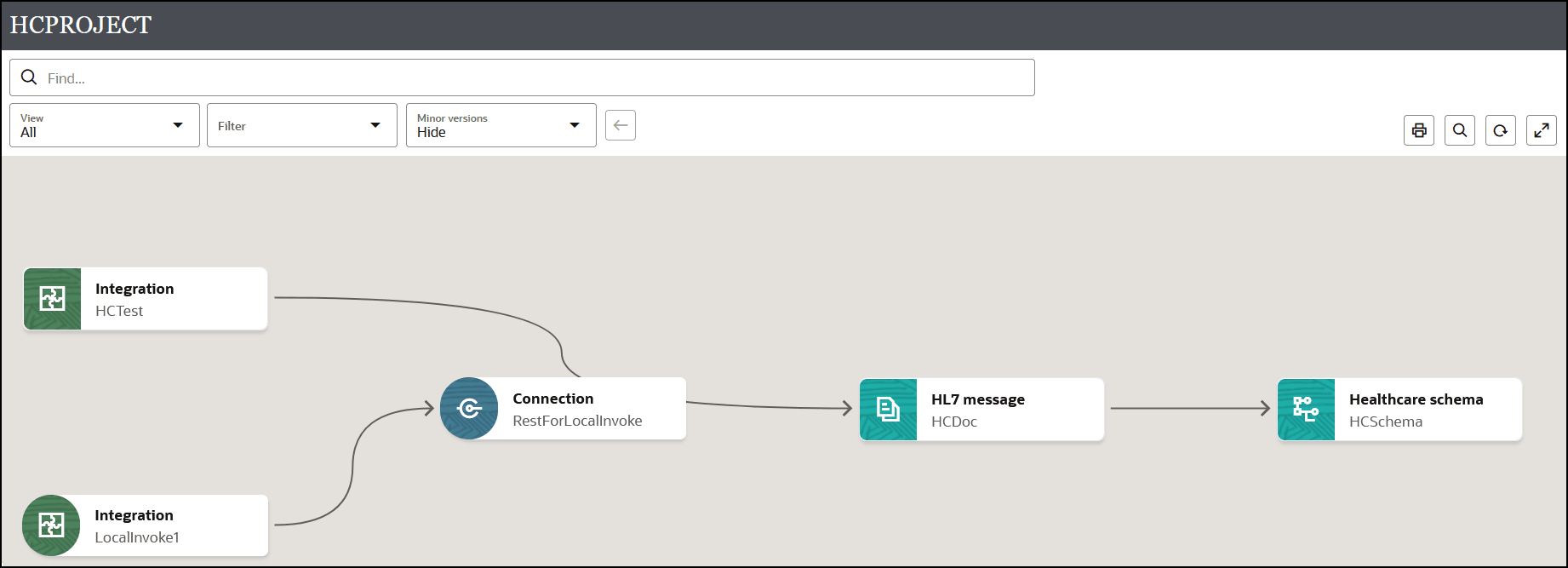The width and height of the screenshot is (1568, 568).
Task: Click the "Connection" heading
Action: pos(553,399)
